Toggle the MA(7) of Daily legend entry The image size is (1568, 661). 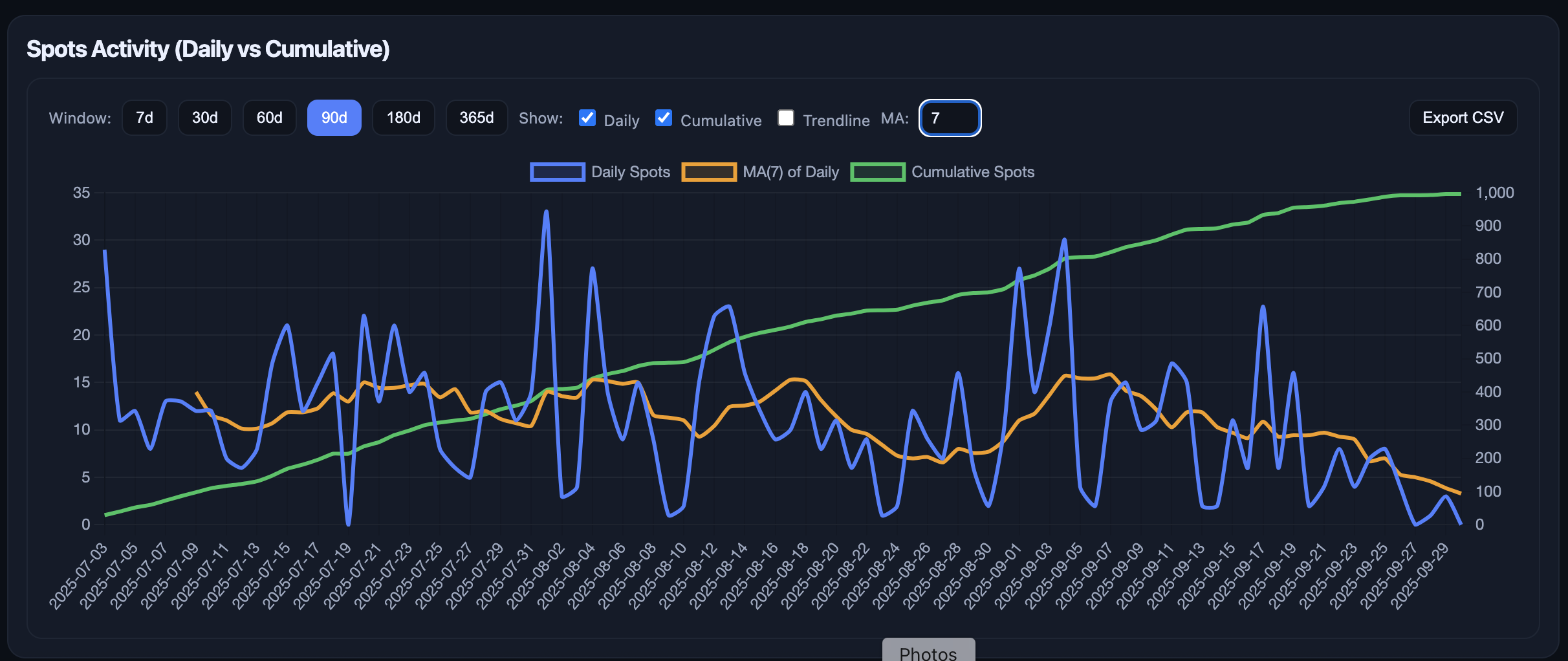pos(790,172)
